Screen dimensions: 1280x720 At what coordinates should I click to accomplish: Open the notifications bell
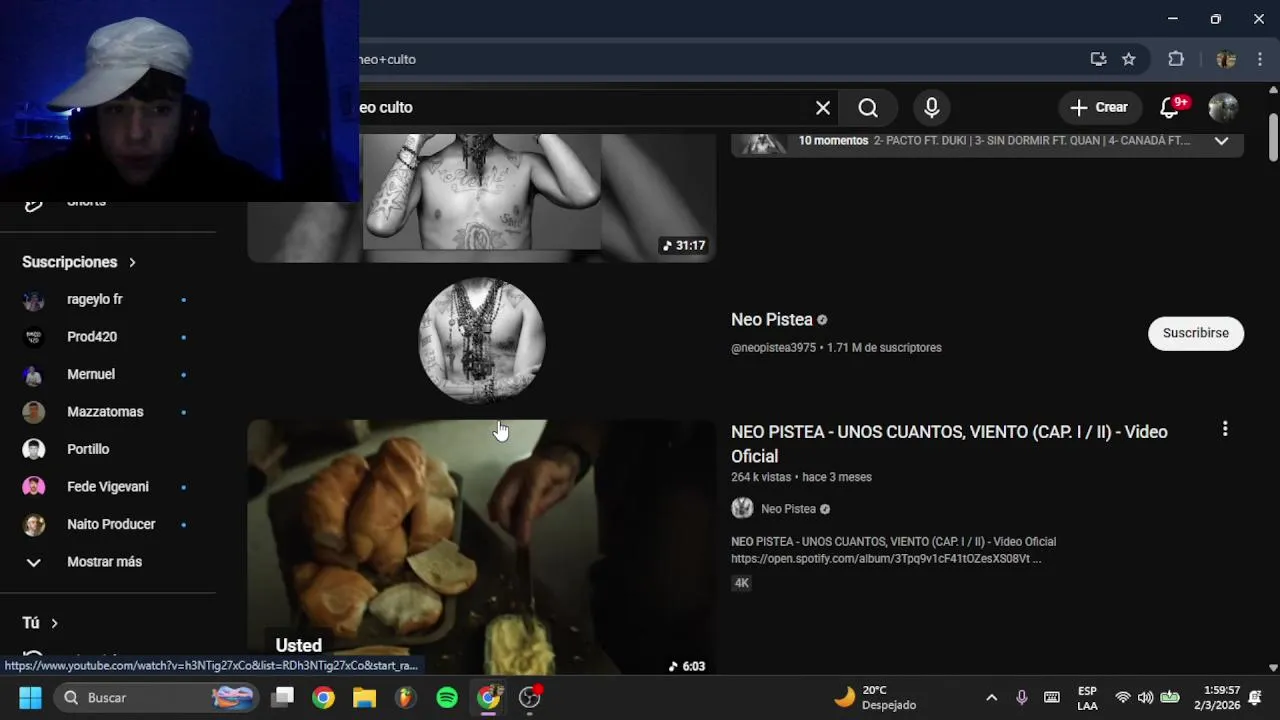tap(1169, 108)
